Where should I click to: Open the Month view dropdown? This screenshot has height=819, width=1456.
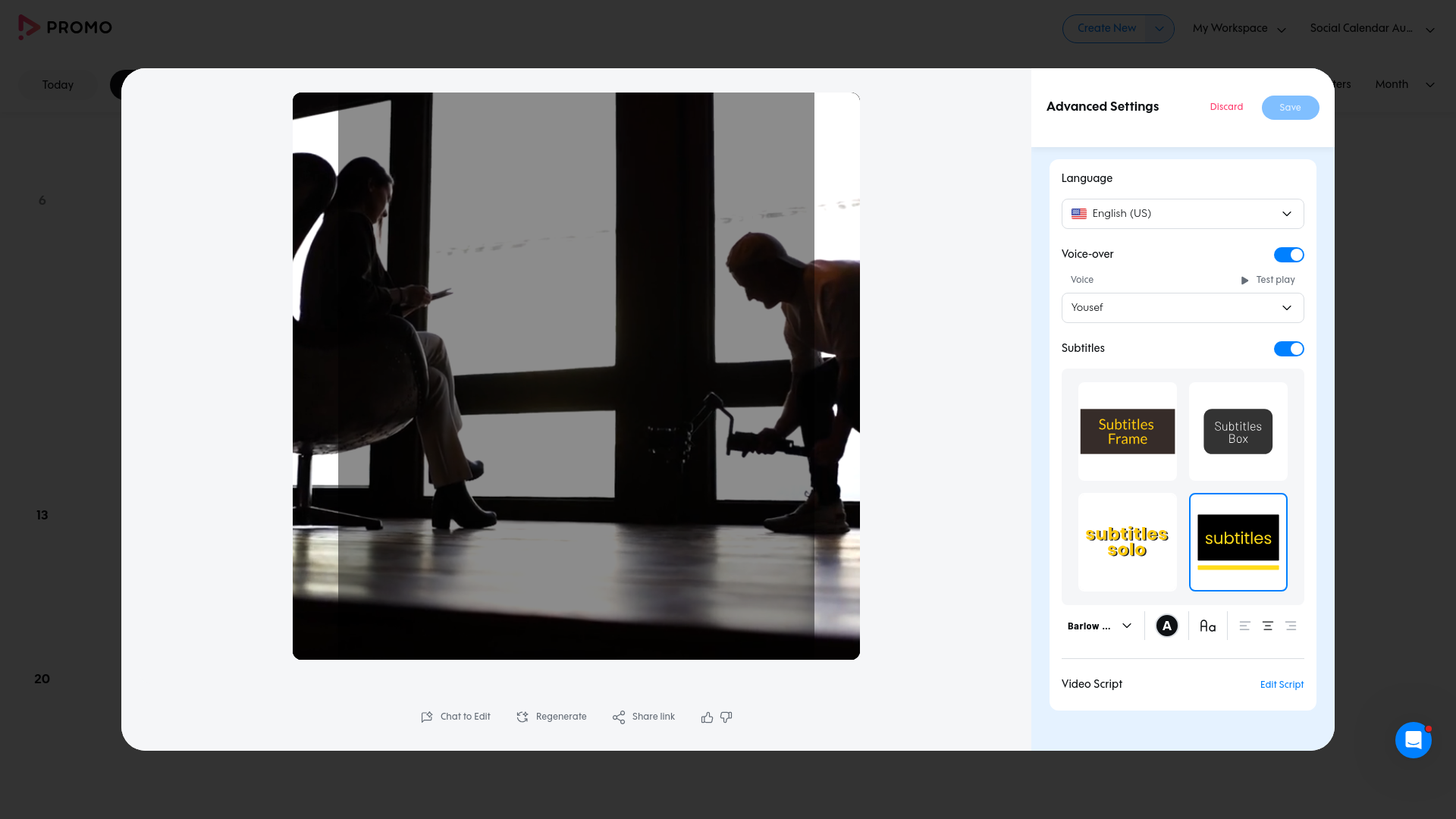tap(1404, 85)
